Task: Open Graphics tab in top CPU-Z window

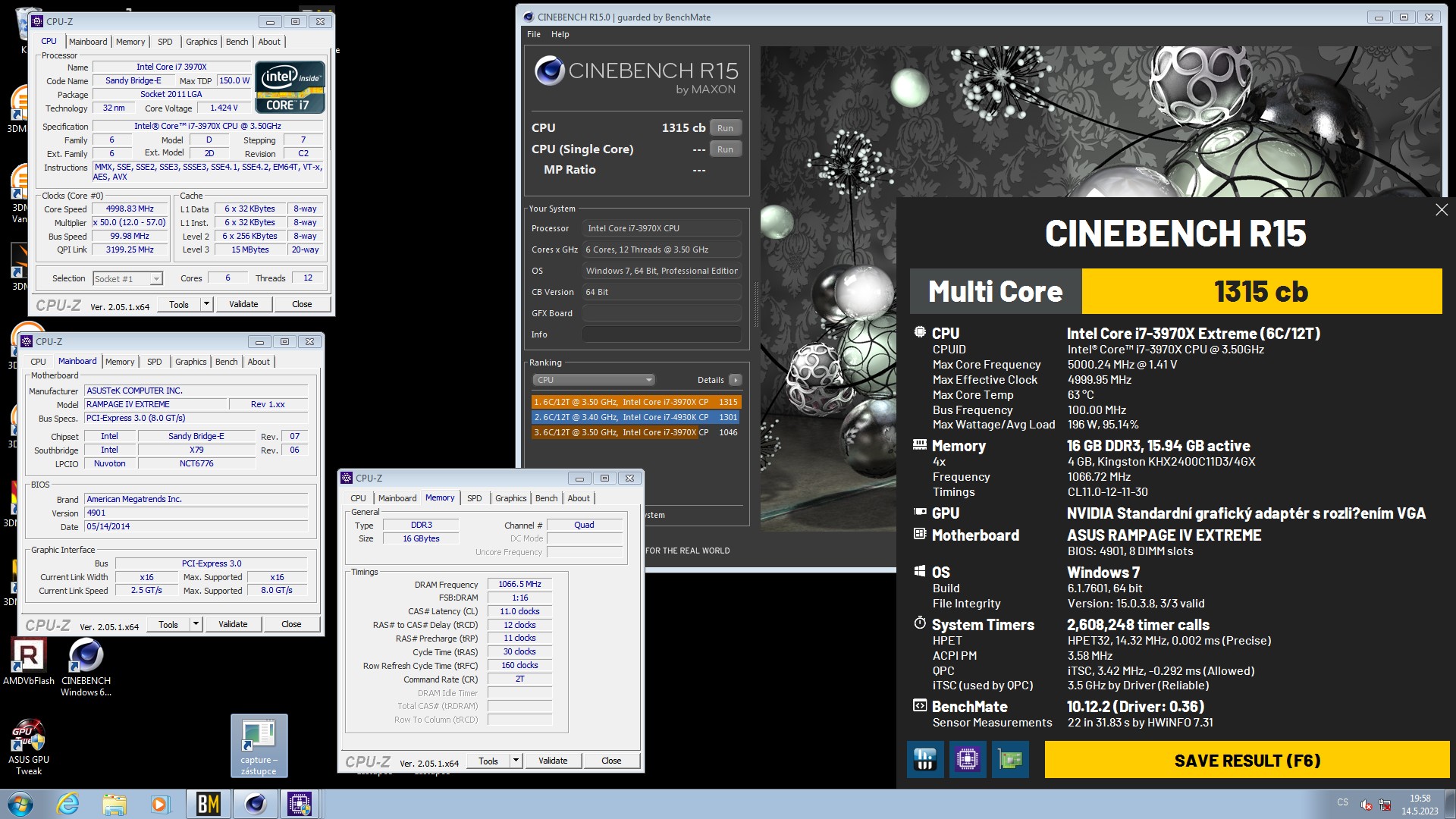Action: 201,42
